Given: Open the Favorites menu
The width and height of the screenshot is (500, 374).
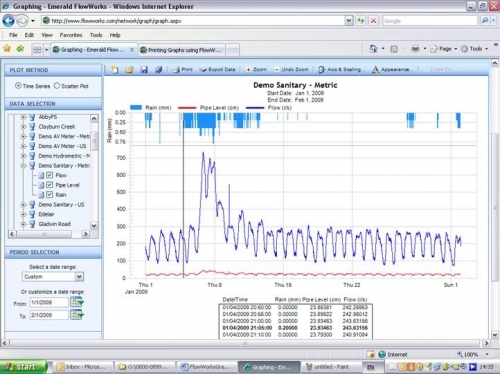Looking at the screenshot, I should tap(71, 35).
